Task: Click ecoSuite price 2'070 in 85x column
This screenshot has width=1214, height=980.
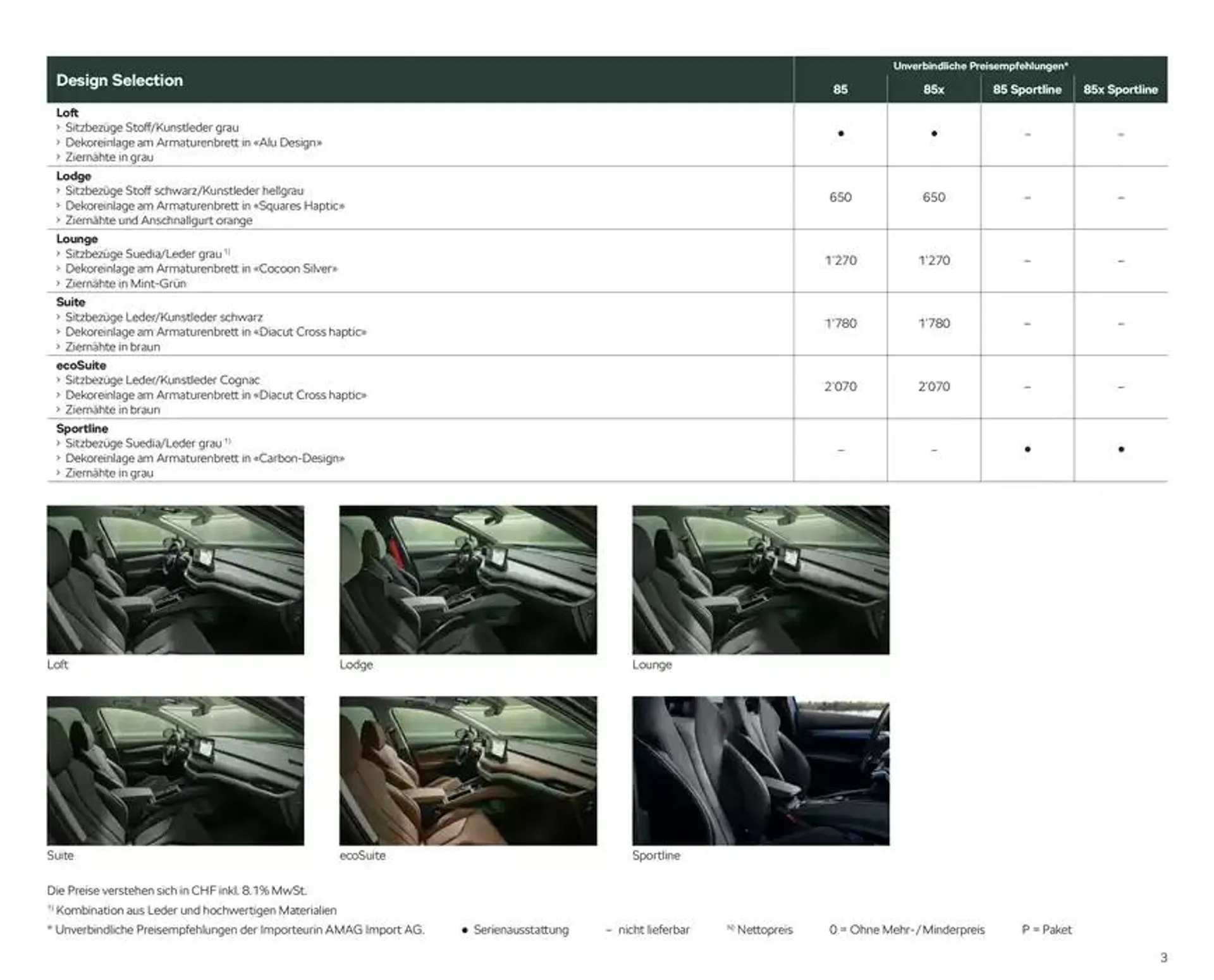Action: [934, 386]
